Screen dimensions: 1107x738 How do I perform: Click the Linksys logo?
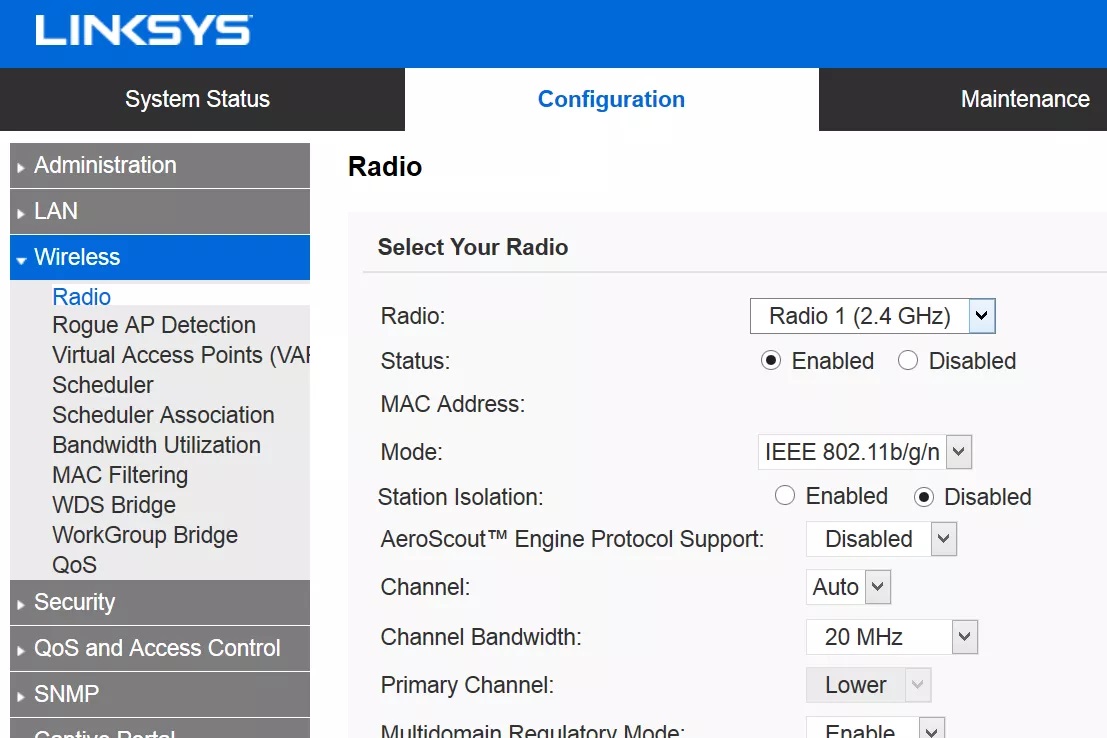pos(143,30)
